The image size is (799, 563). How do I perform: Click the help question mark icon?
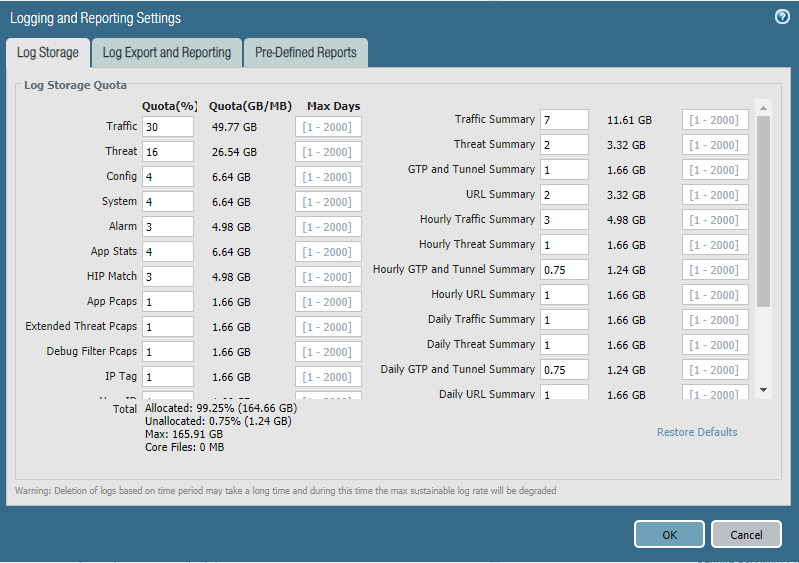782,17
